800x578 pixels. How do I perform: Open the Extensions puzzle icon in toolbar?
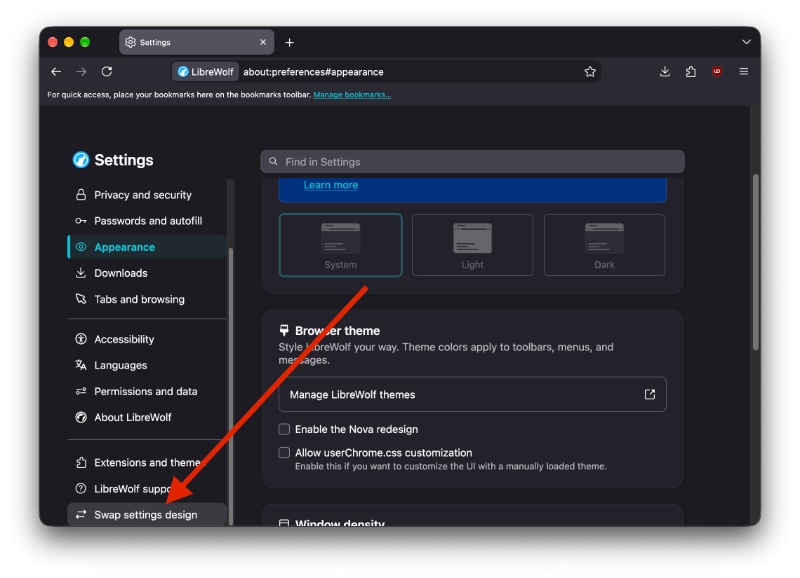690,71
